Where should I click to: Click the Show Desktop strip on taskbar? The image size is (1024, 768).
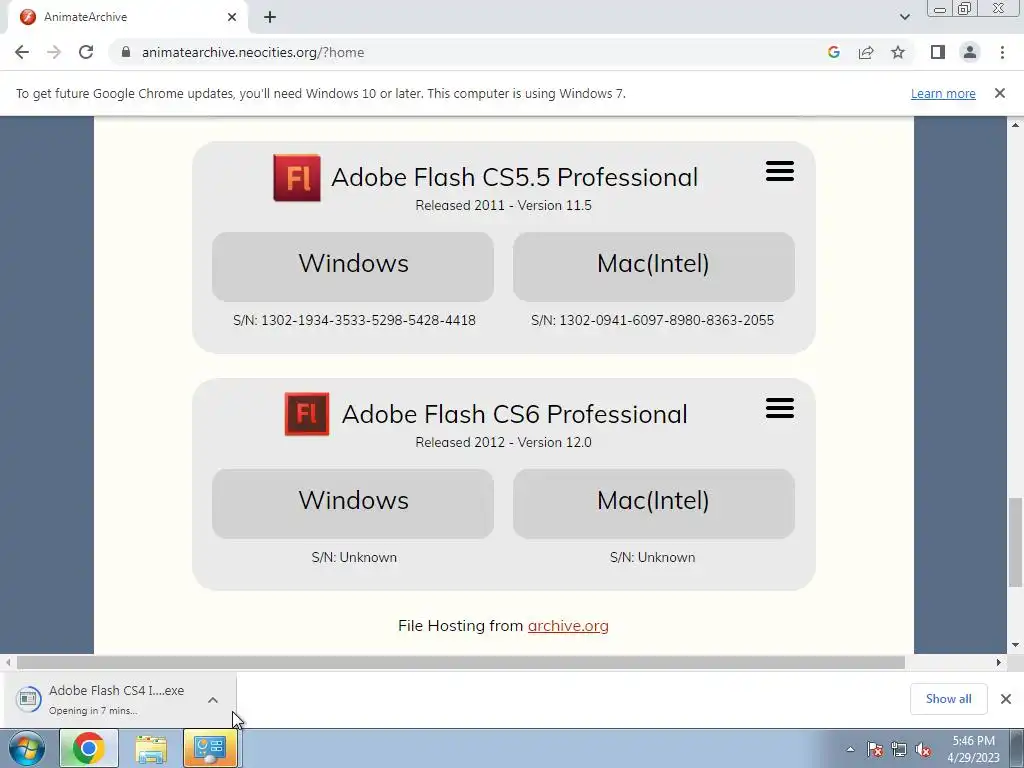pyautogui.click(x=1017, y=748)
